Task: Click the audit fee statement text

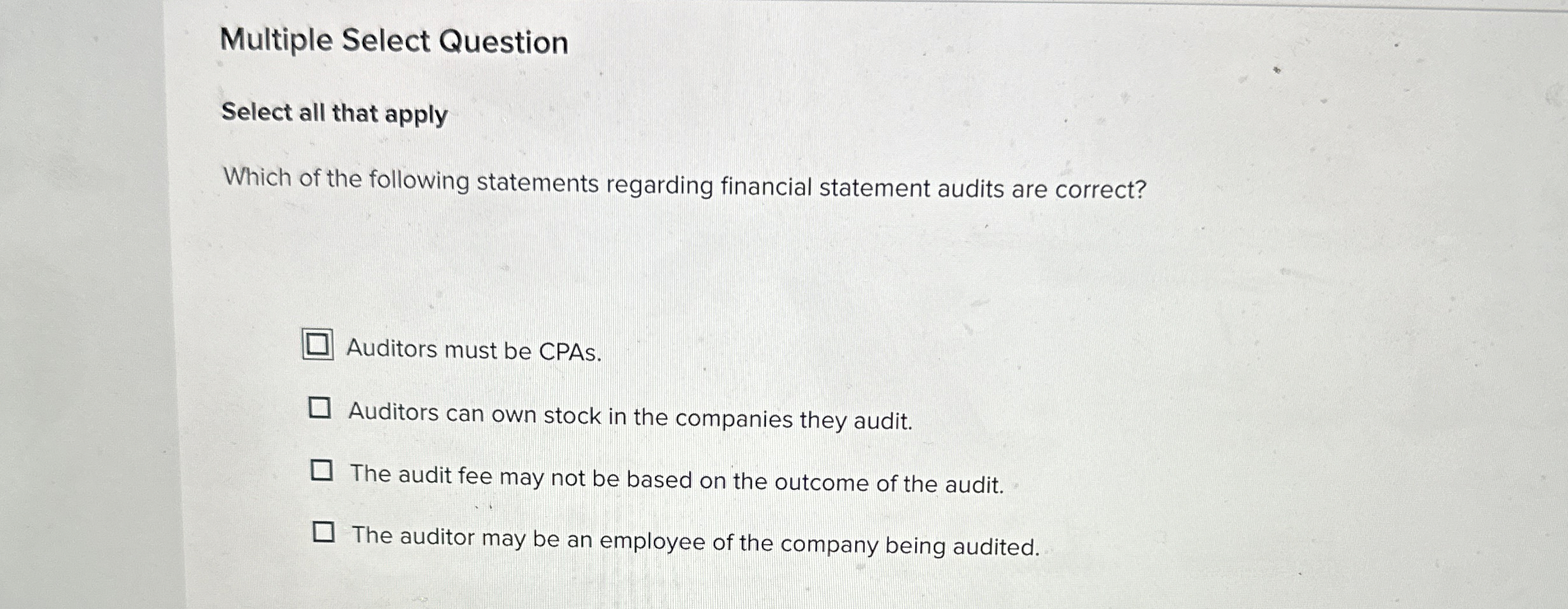Action: click(x=678, y=479)
